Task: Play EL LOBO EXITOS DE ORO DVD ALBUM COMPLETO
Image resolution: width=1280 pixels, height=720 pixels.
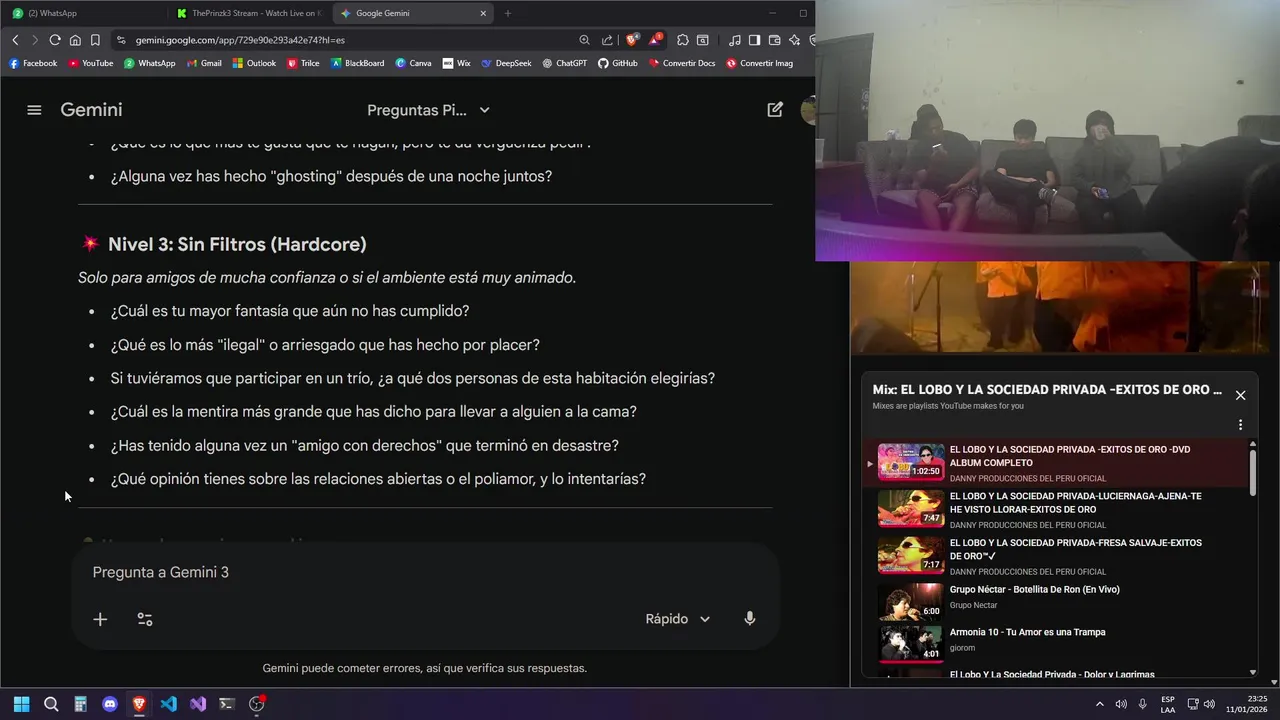Action: [1056, 463]
